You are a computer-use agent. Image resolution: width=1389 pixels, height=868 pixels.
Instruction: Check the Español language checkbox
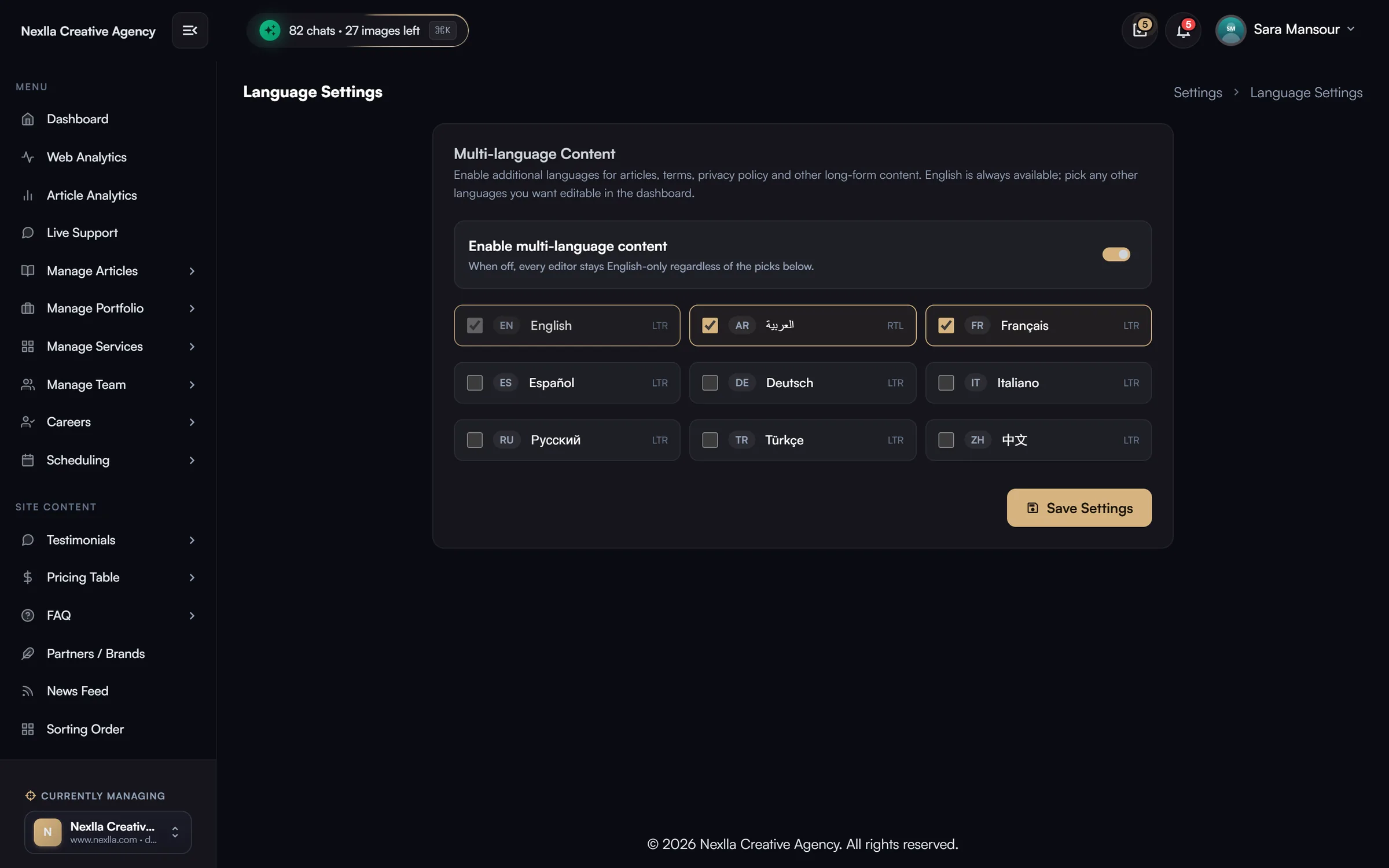(x=475, y=383)
